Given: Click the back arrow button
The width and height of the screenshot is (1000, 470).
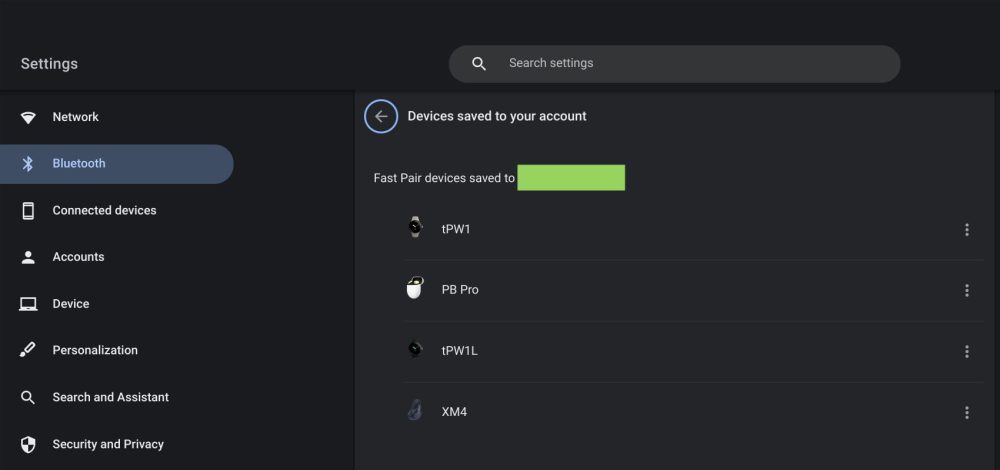Looking at the screenshot, I should click(x=381, y=116).
